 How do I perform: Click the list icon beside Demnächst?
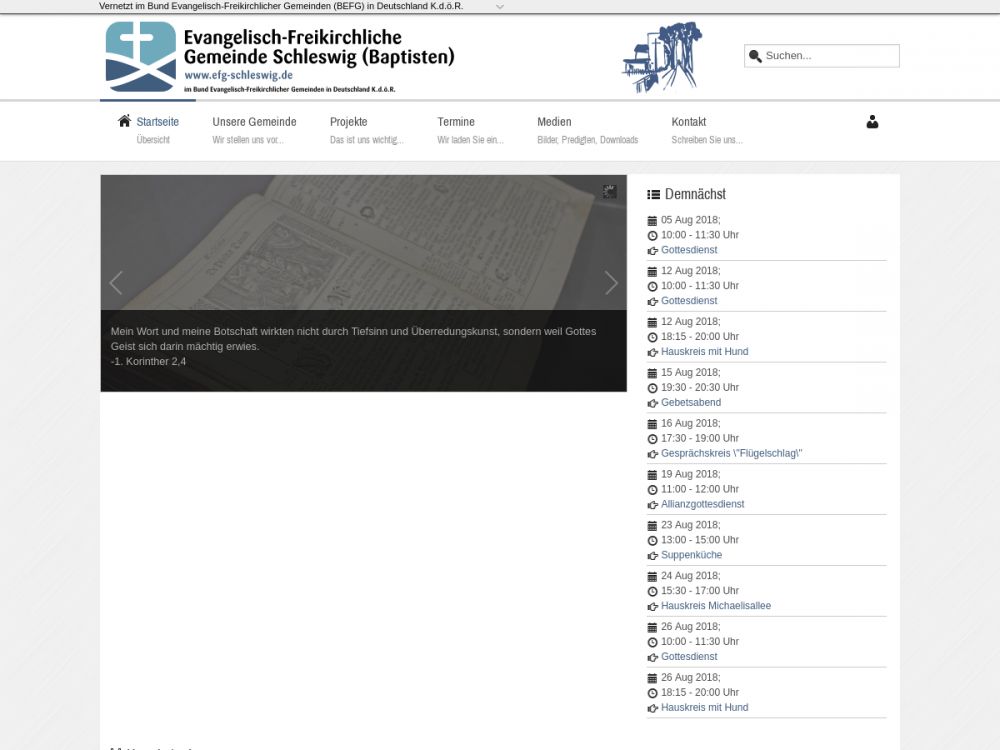click(654, 194)
